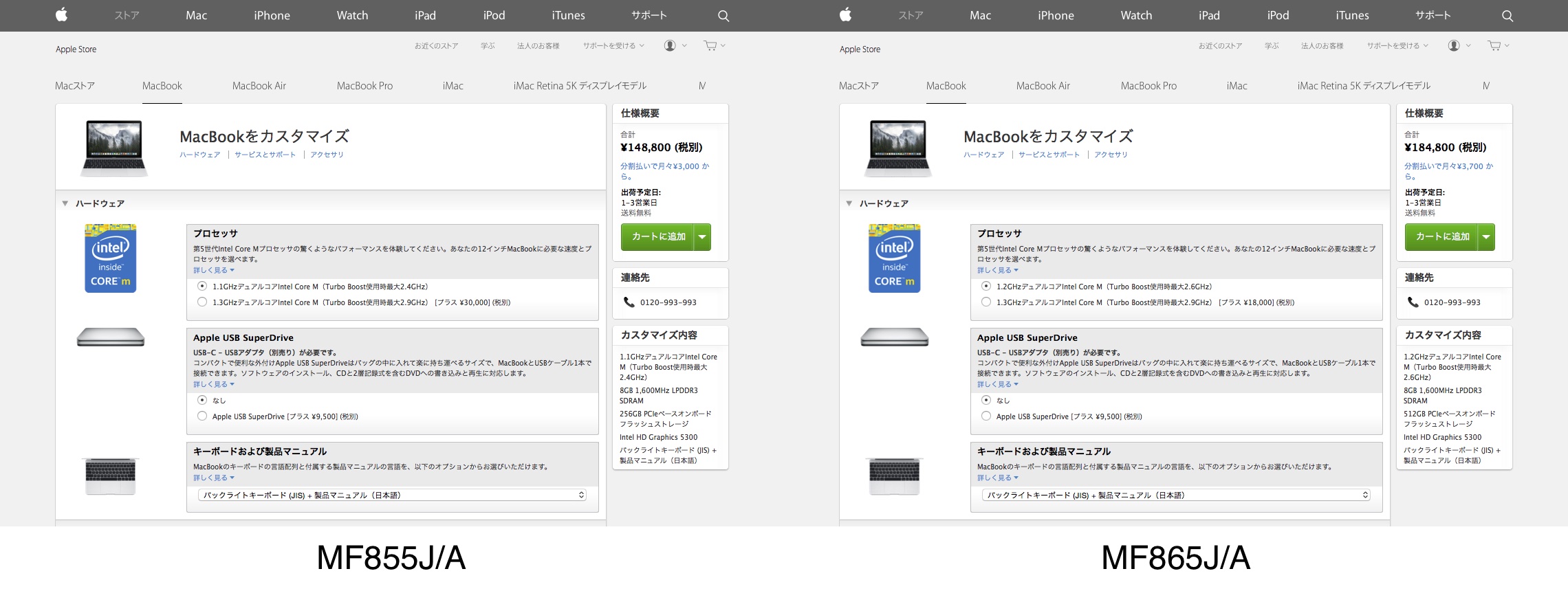1568x591 pixels.
Task: Select the 1.2GHz dual-core Intel Core M processor
Action: click(986, 286)
